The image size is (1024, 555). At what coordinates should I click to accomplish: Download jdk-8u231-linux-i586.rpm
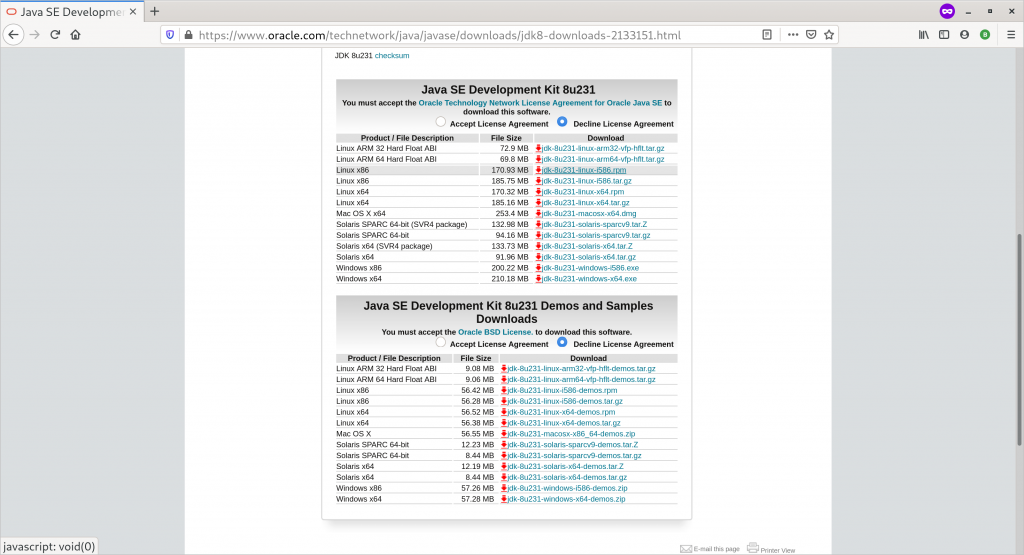[x=584, y=170]
